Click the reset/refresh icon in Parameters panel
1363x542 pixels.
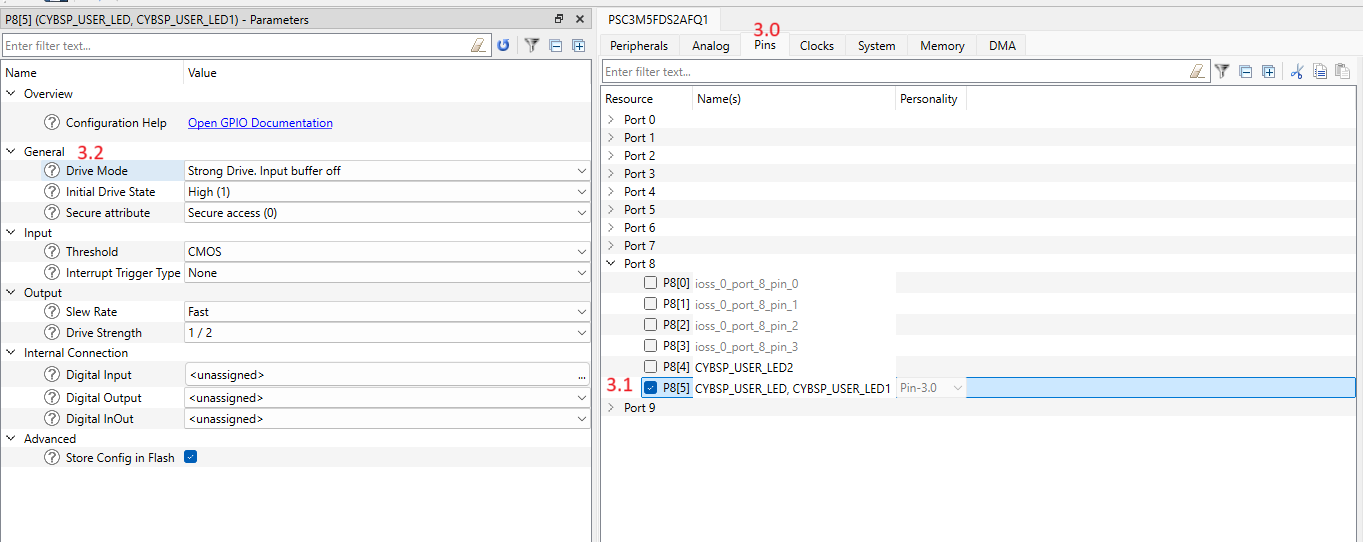click(x=504, y=45)
